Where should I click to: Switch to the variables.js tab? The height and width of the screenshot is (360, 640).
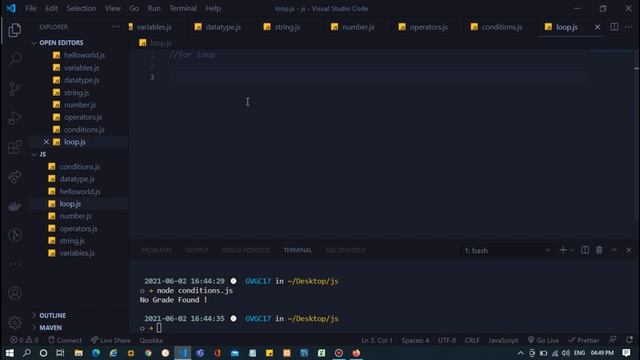pos(153,27)
